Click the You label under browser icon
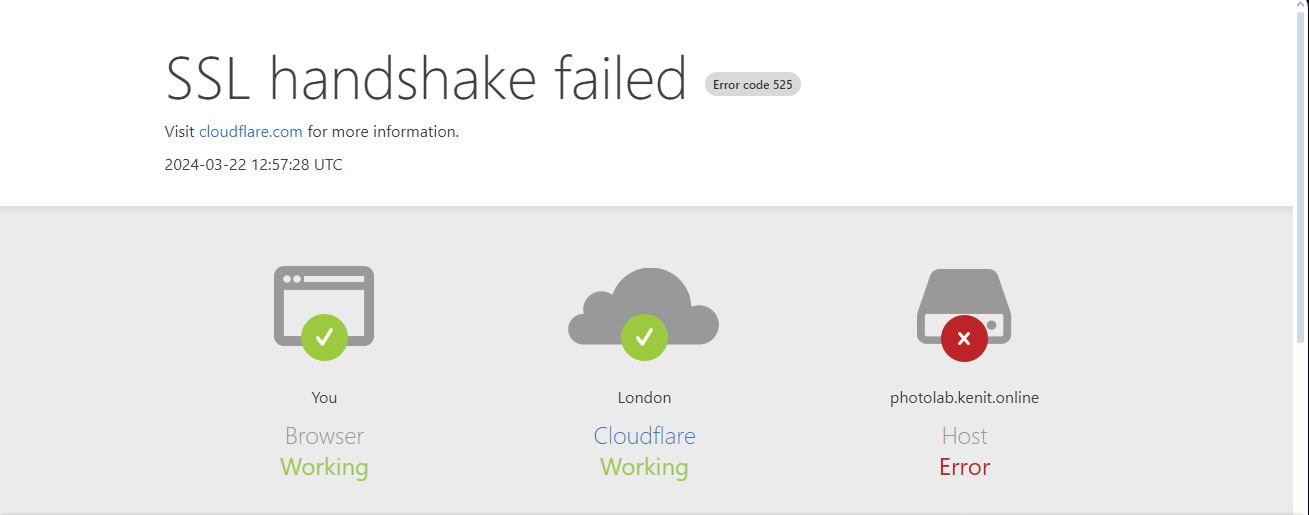1309x515 pixels. 324,397
